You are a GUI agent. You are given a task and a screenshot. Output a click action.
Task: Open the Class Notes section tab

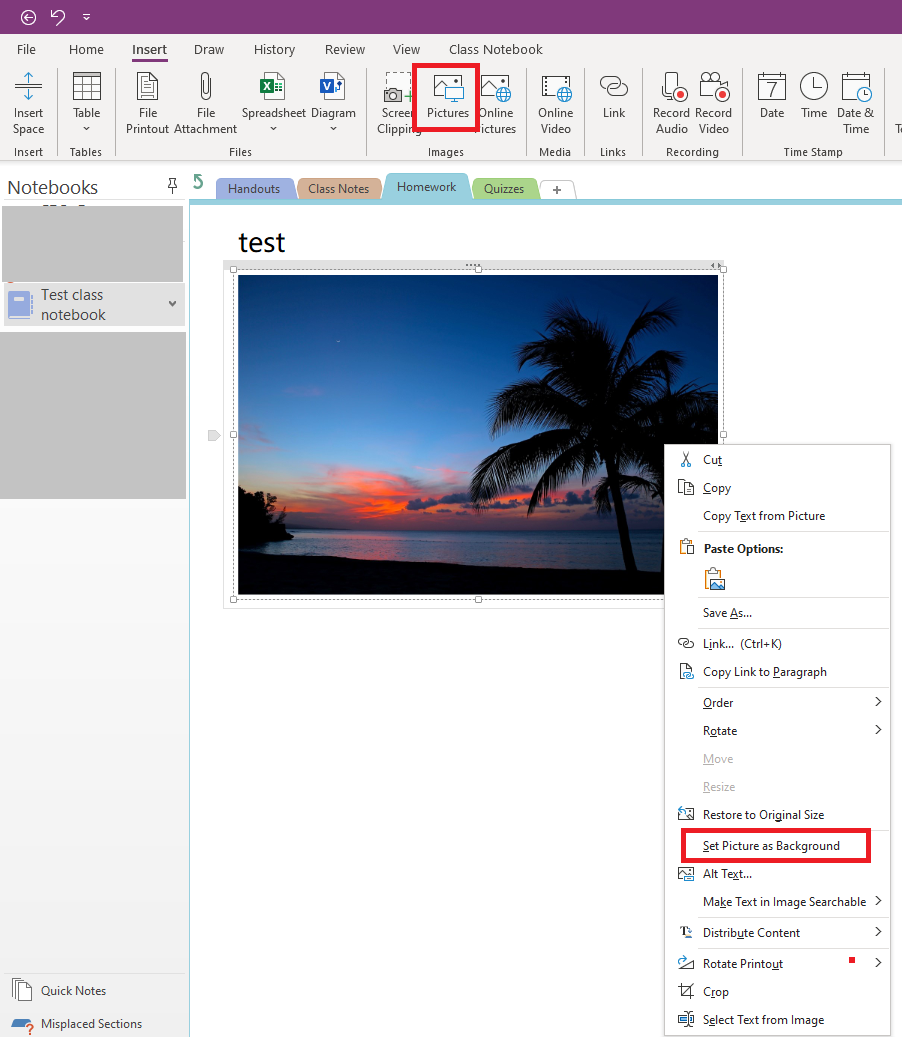(x=339, y=188)
